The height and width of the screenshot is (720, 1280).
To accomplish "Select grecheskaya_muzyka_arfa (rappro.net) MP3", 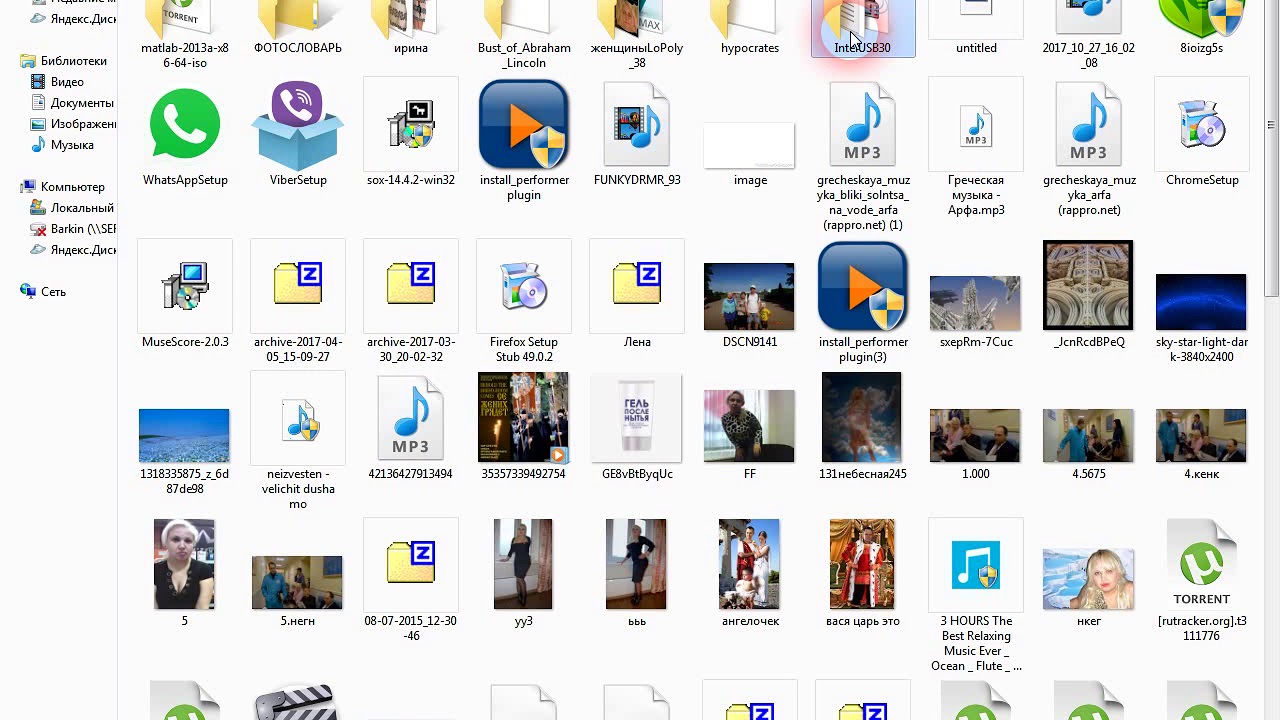I will click(x=1088, y=125).
